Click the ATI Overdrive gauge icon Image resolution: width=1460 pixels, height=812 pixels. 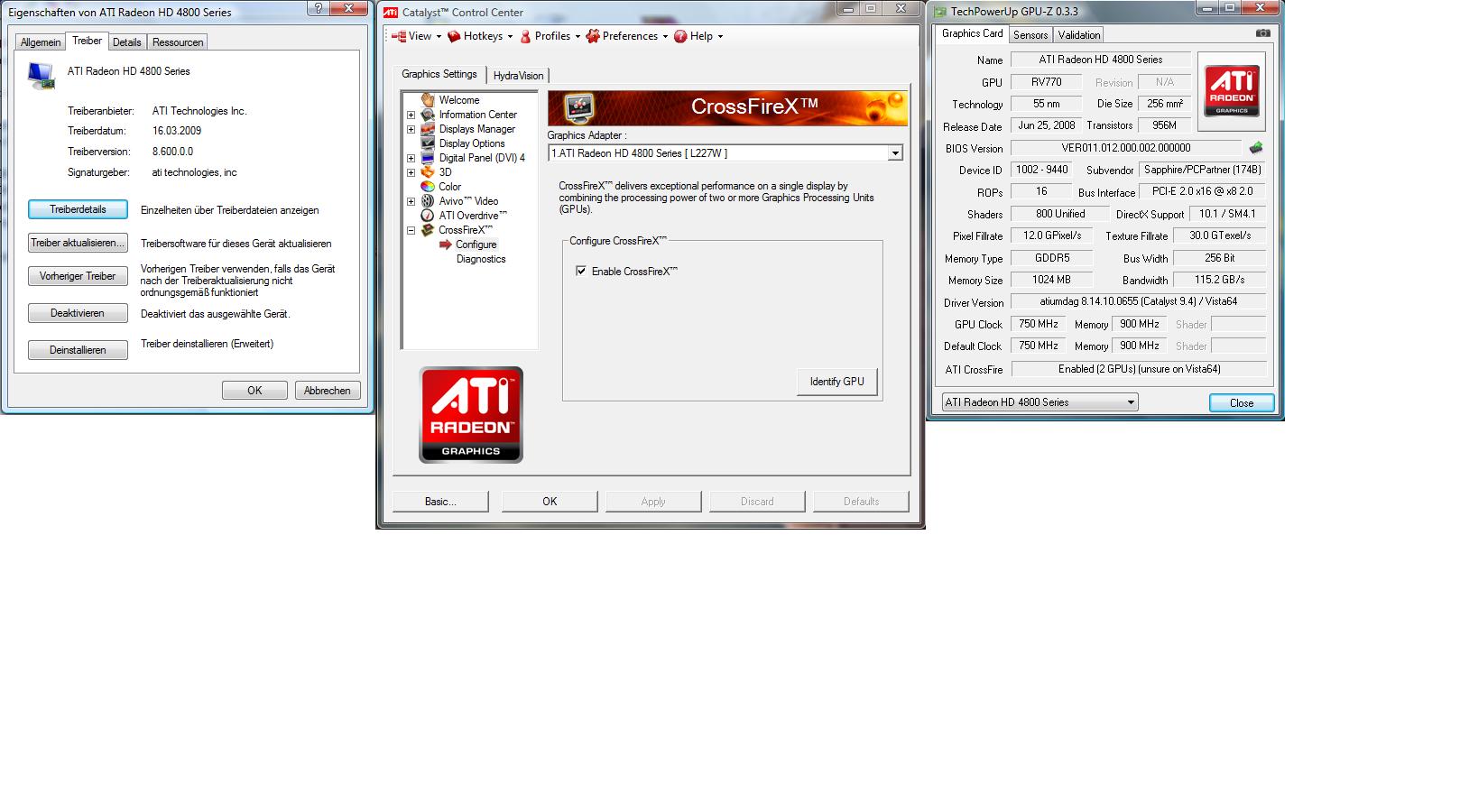(x=428, y=216)
